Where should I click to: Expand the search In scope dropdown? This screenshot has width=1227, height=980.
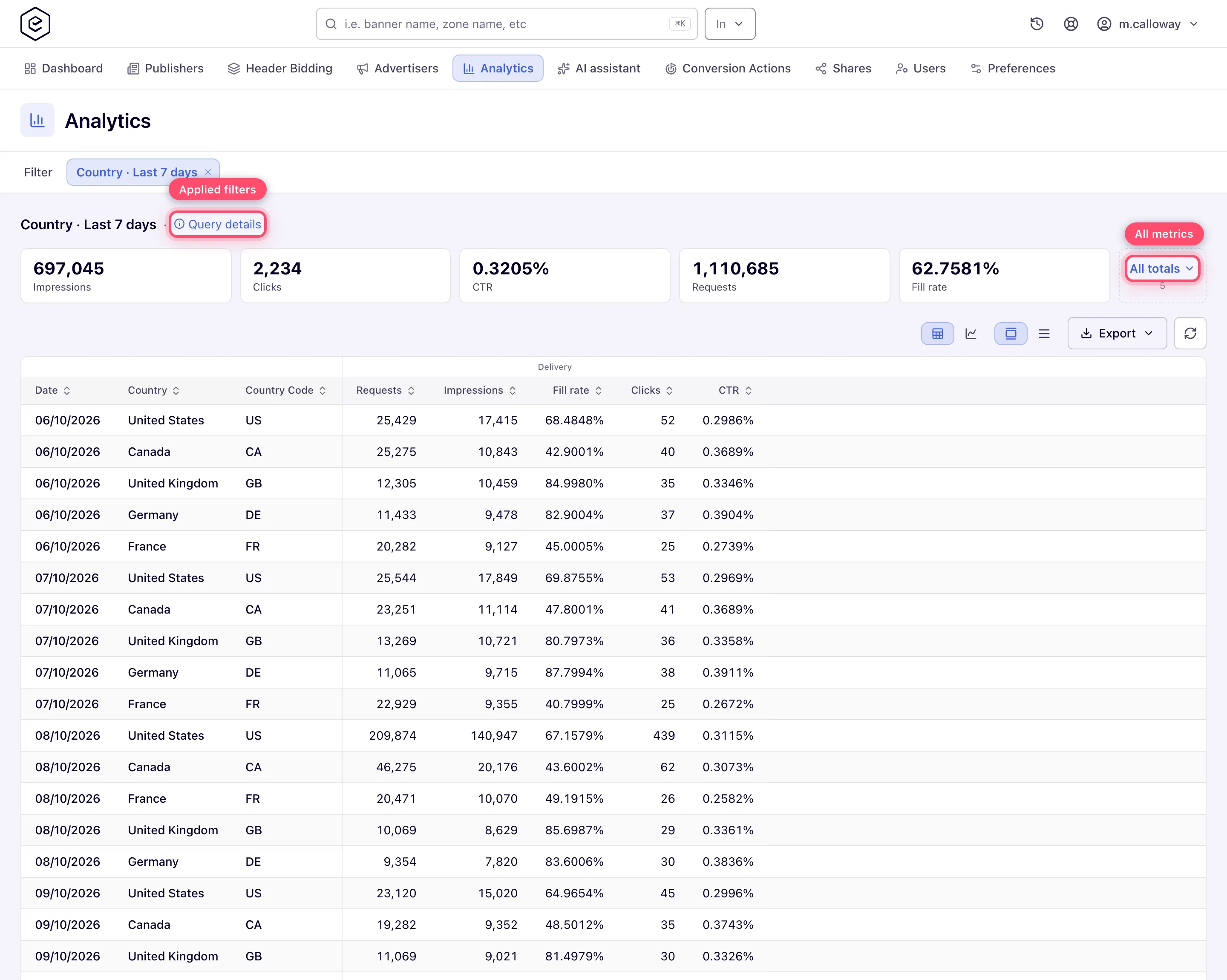pos(730,24)
